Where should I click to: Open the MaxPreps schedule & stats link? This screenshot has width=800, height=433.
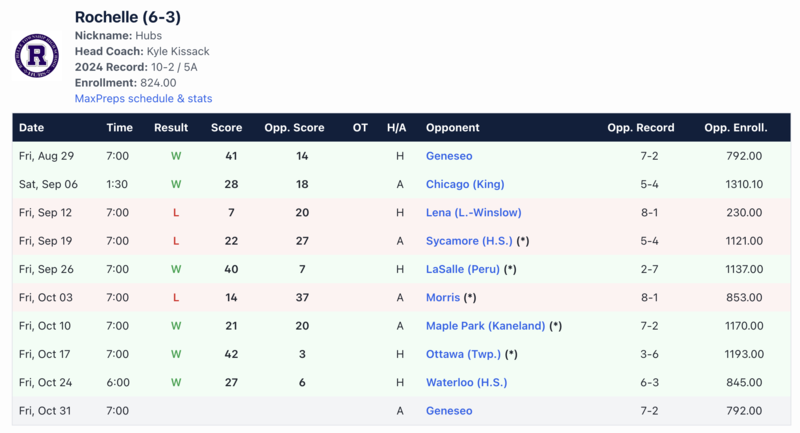[143, 98]
